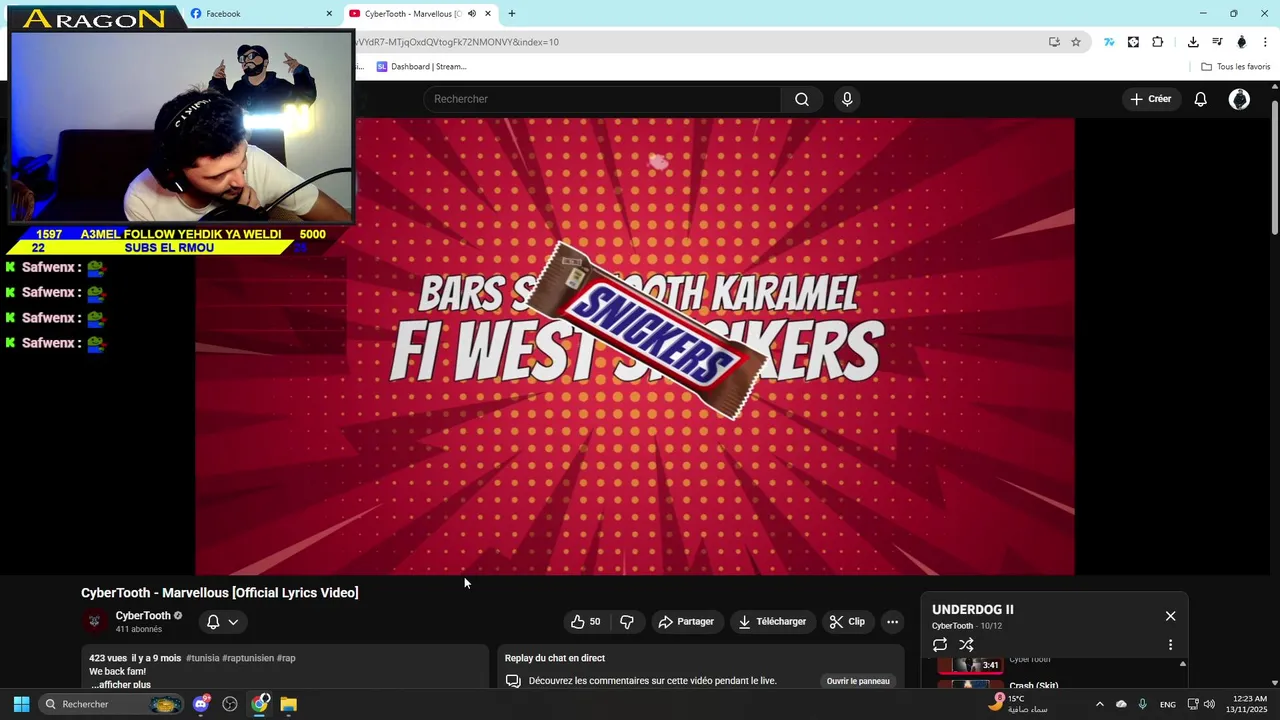The image size is (1280, 720).
Task: Play the 3:41 playlist video thumbnail
Action: (970, 665)
